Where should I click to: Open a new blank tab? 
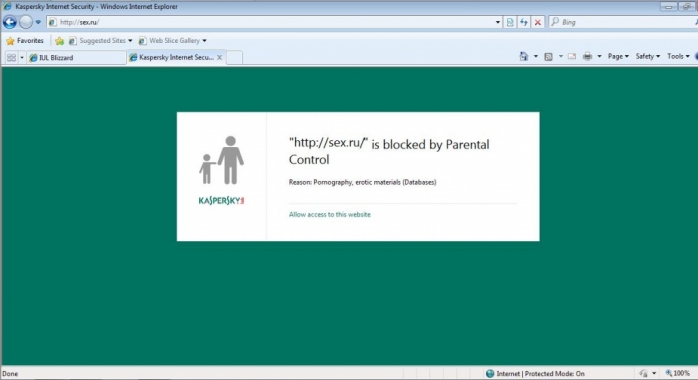235,57
